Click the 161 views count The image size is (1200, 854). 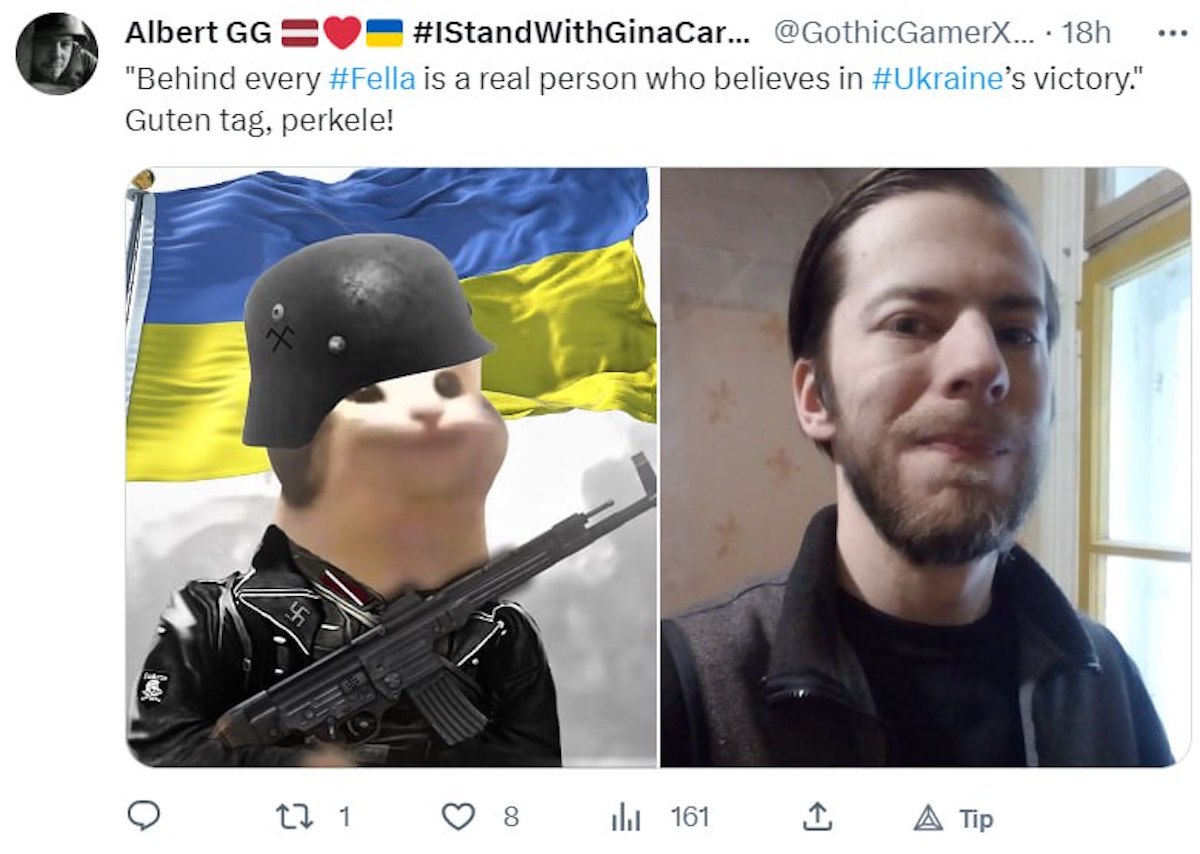(689, 817)
